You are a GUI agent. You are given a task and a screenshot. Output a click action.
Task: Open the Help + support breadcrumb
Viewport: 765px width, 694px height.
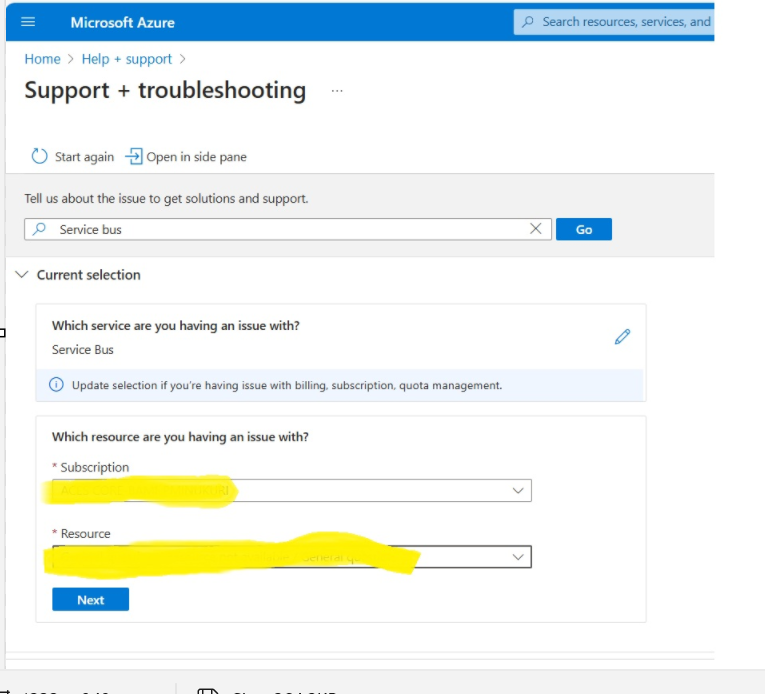click(126, 59)
